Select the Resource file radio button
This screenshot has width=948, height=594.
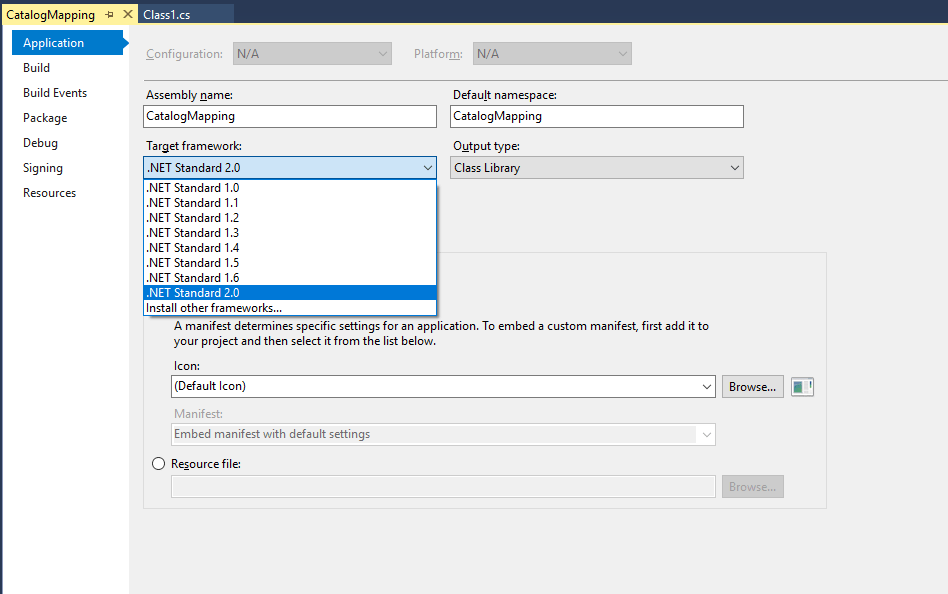158,463
